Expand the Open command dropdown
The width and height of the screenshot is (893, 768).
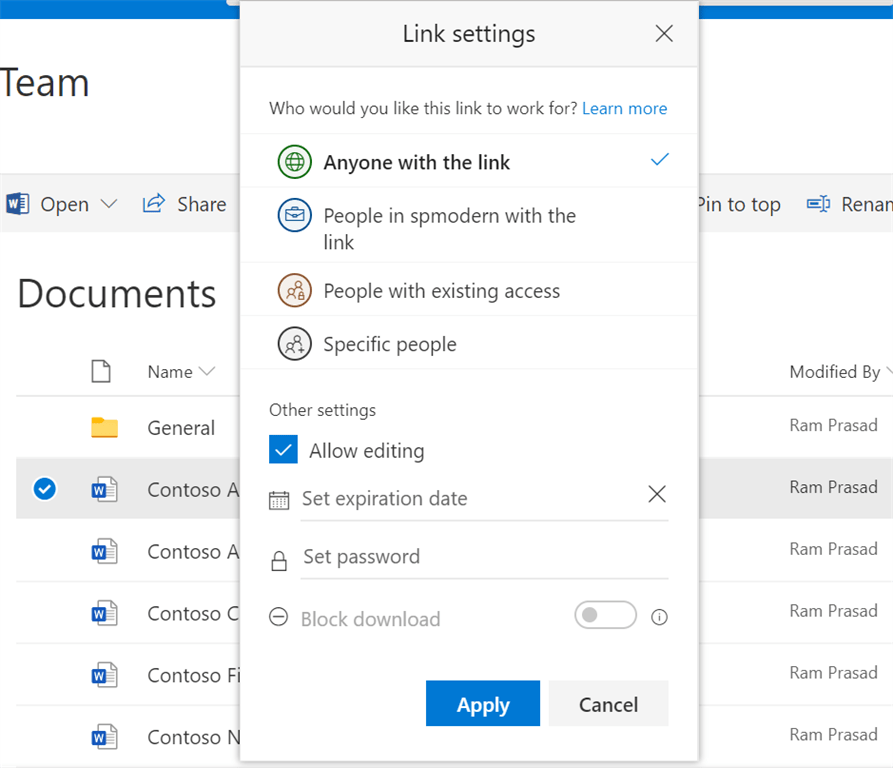click(108, 204)
